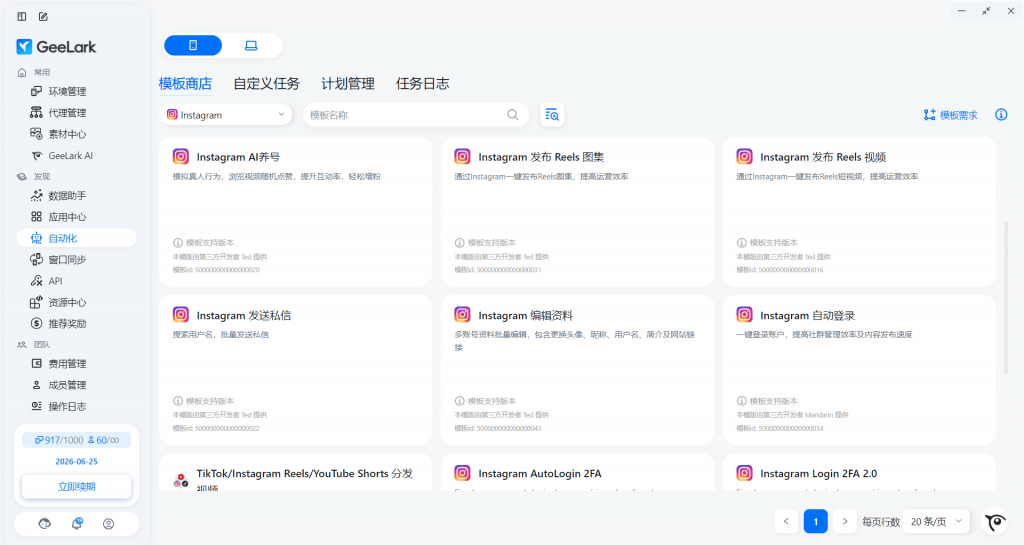Viewport: 1024px width, 545px height.
Task: Open the Instagram platform filter dropdown
Action: tap(225, 115)
